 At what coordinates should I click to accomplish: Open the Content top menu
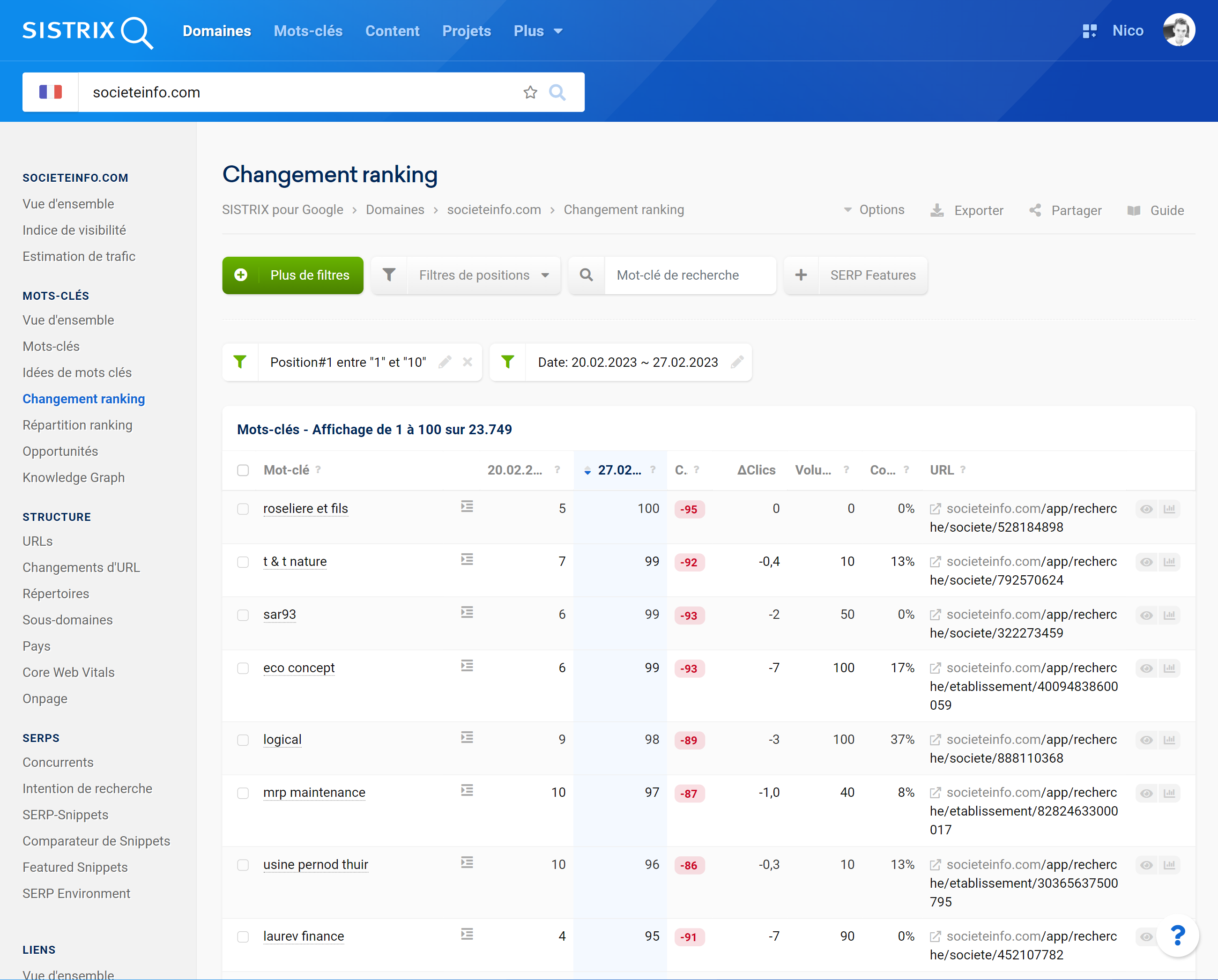click(x=393, y=31)
